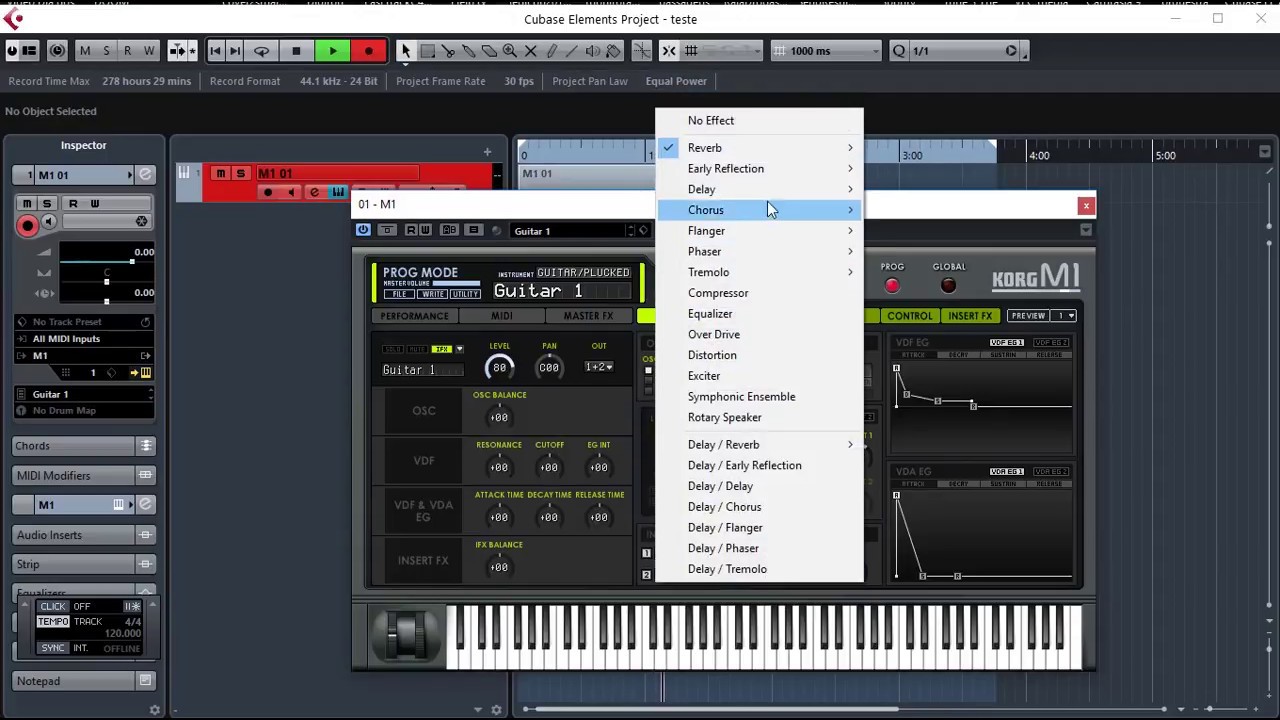Toggle Inspector monitor speaker button
Screen dimensions: 1280x720
(x=48, y=223)
